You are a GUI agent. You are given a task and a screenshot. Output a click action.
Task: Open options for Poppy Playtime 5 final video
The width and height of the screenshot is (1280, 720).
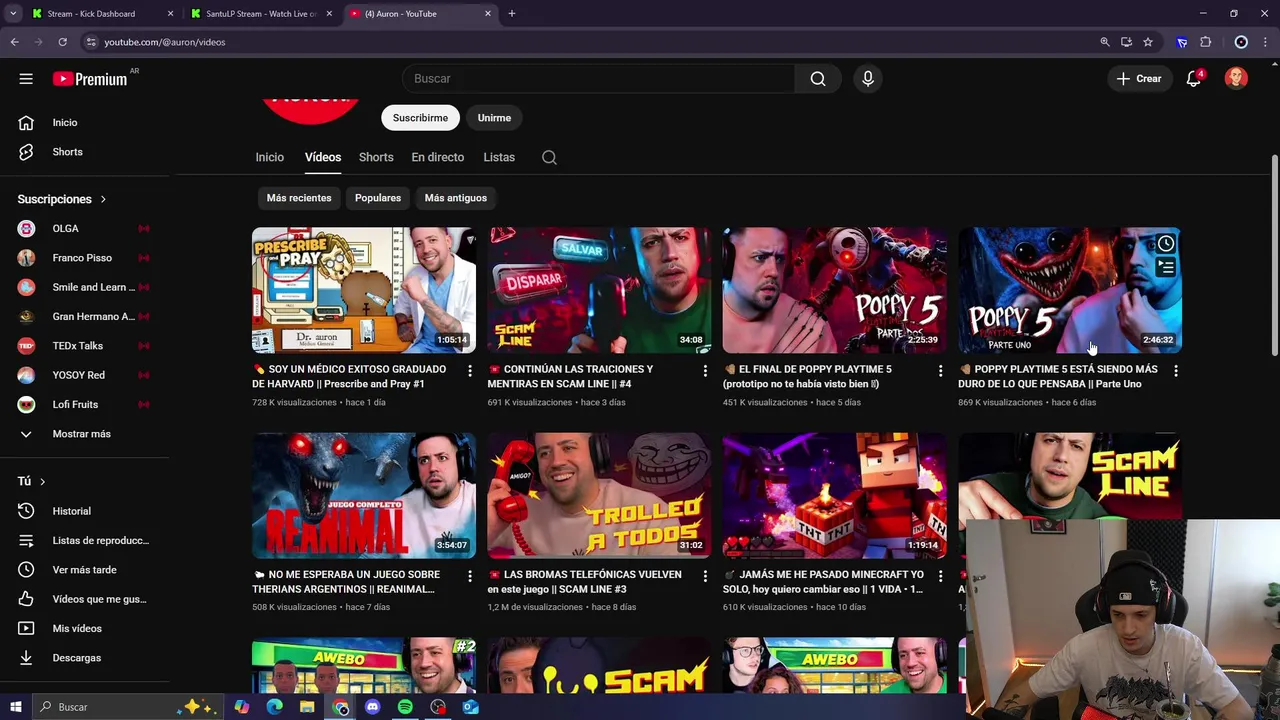click(940, 371)
